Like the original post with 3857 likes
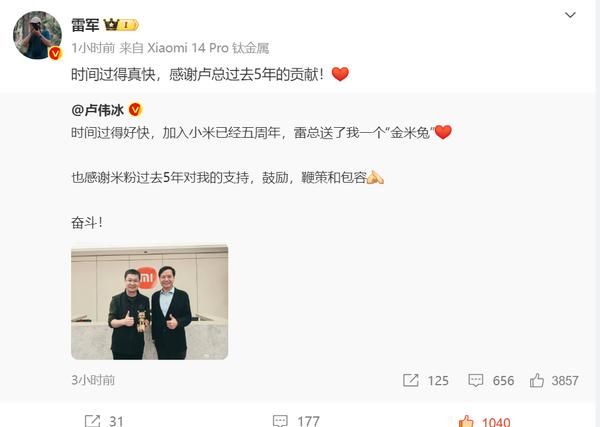The image size is (600, 427). (x=554, y=380)
